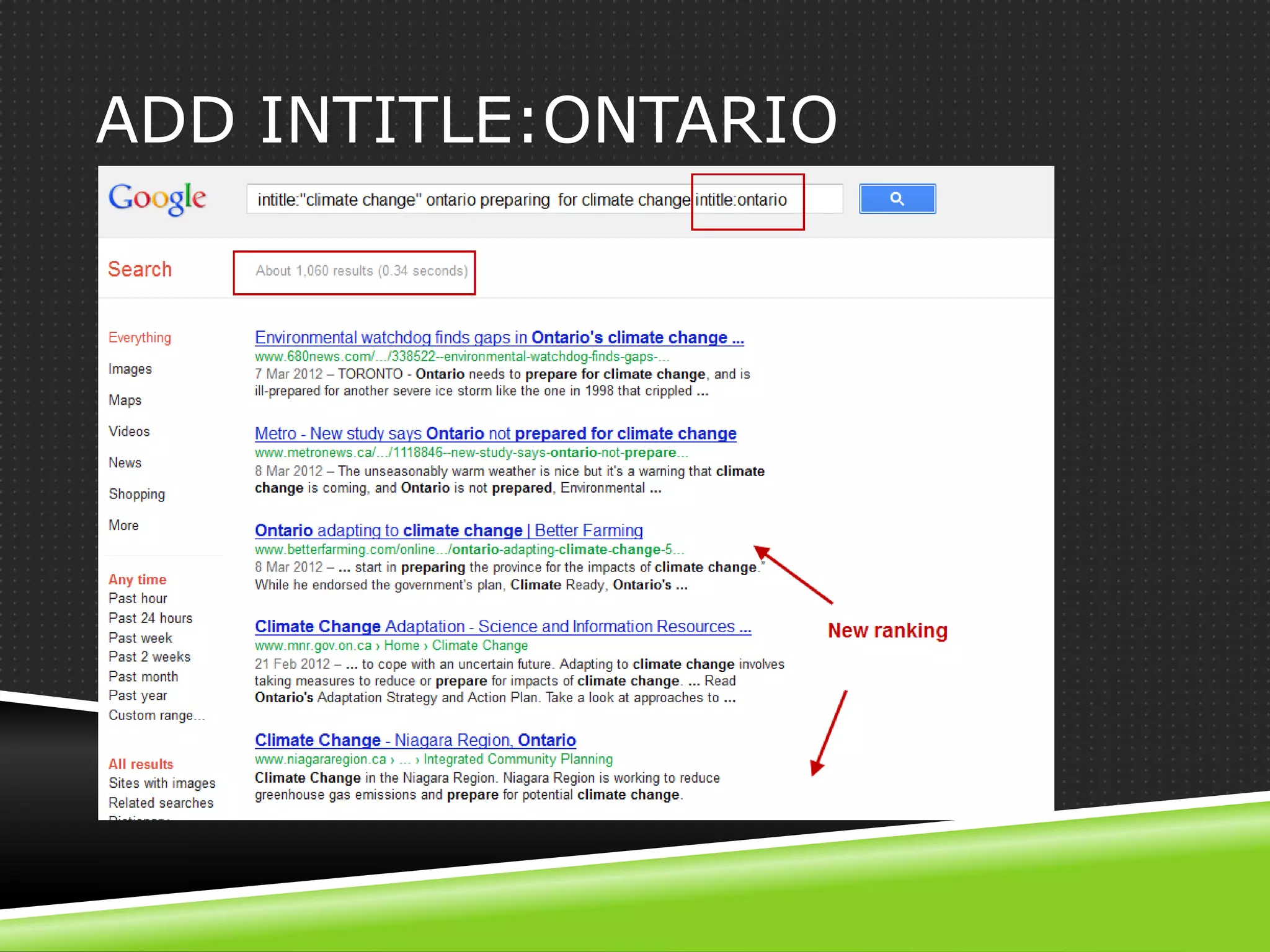Open Metro New study says Ontario result
The image size is (1270, 952).
click(495, 433)
